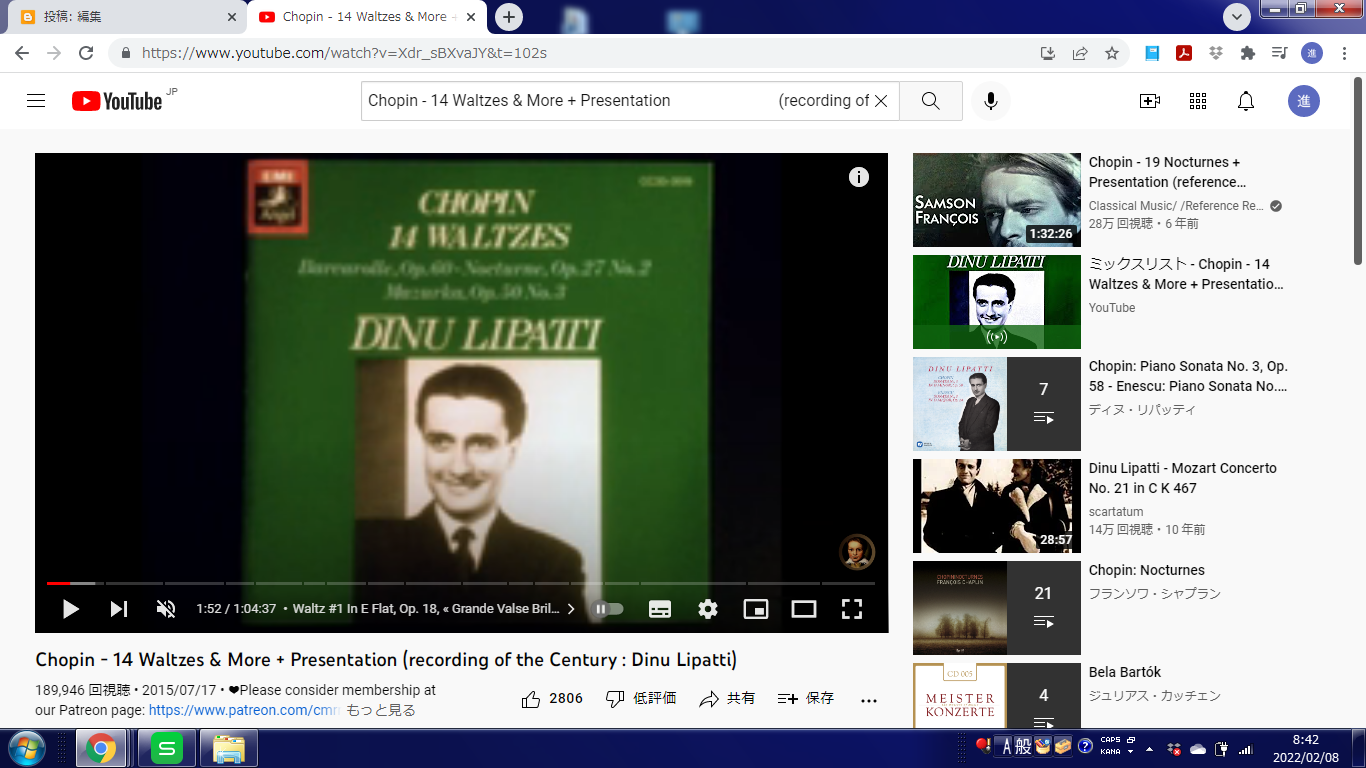This screenshot has height=768, width=1366.
Task: Open a new browser tab
Action: 509,17
